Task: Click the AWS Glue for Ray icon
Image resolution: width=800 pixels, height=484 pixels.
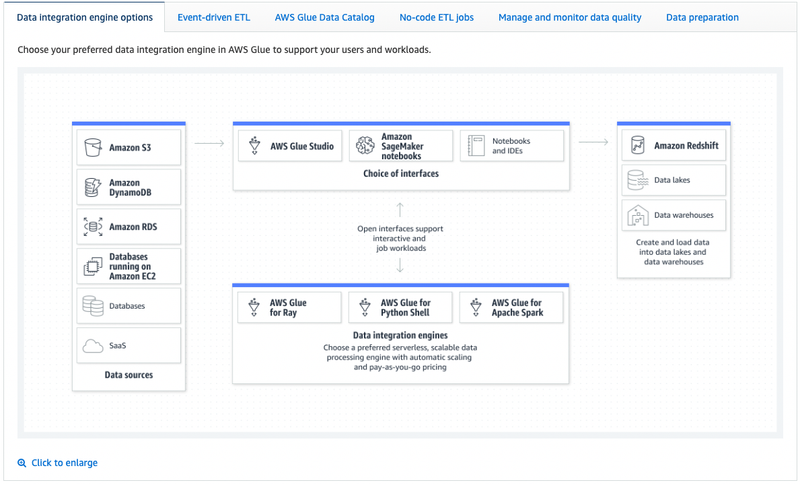Action: [254, 308]
